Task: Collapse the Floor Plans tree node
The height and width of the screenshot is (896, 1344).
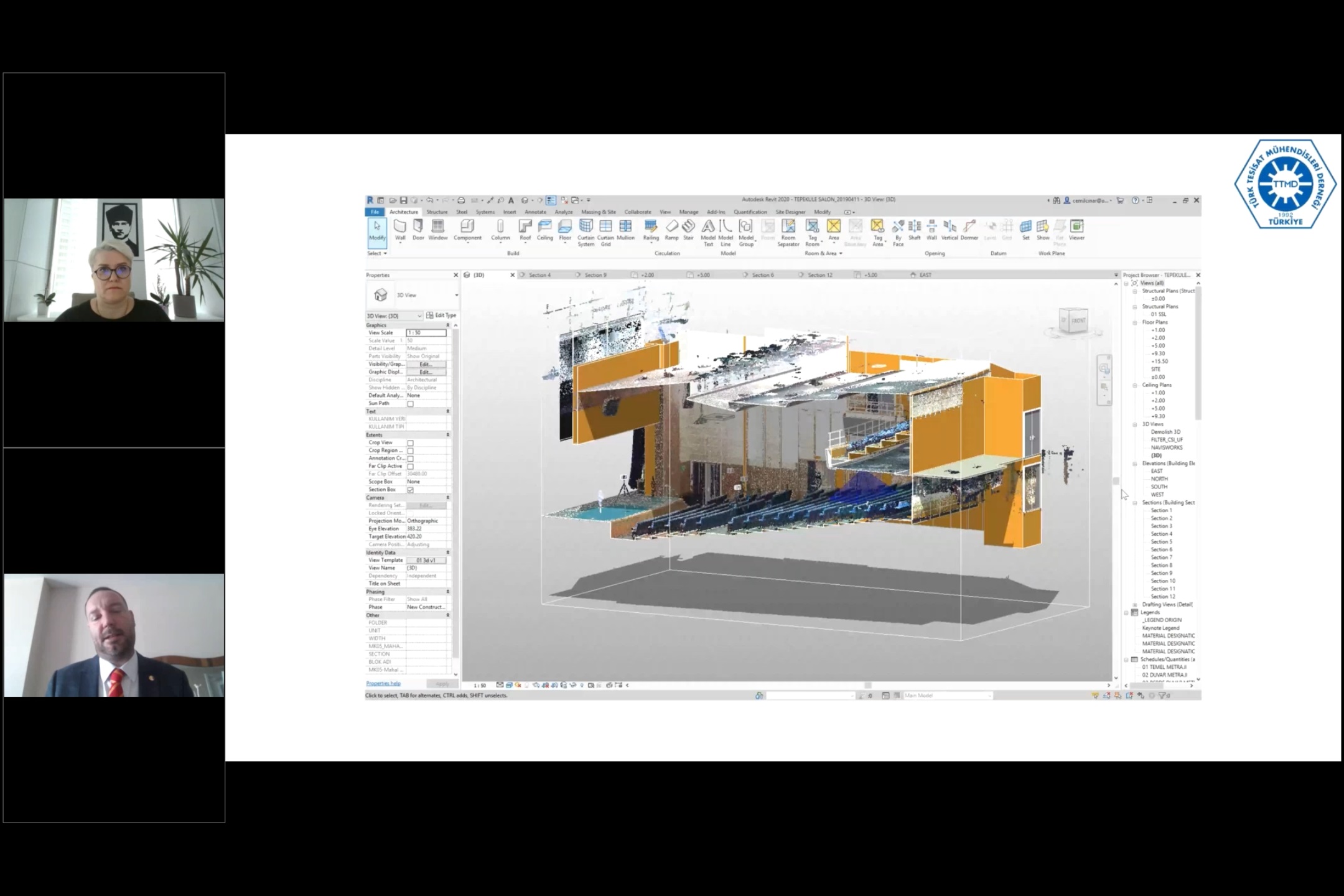Action: [x=1135, y=322]
